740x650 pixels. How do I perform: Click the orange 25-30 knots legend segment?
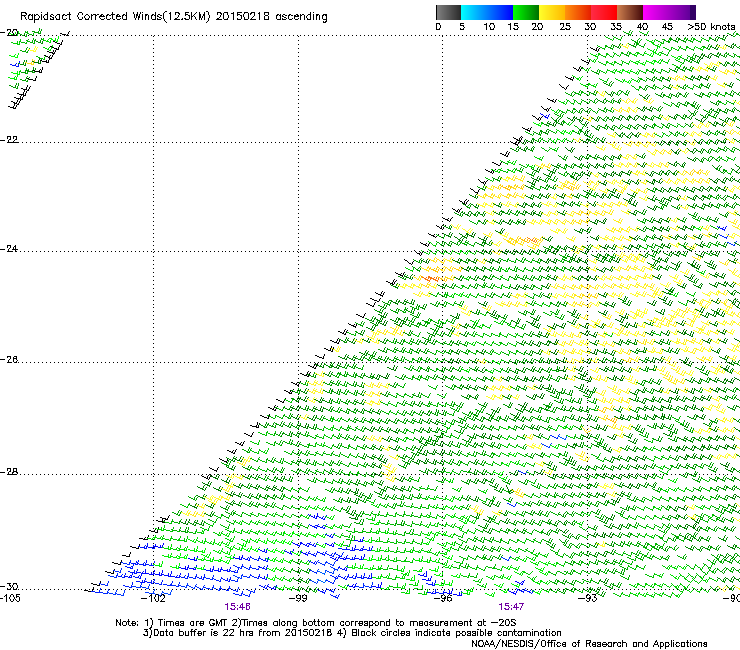click(578, 12)
